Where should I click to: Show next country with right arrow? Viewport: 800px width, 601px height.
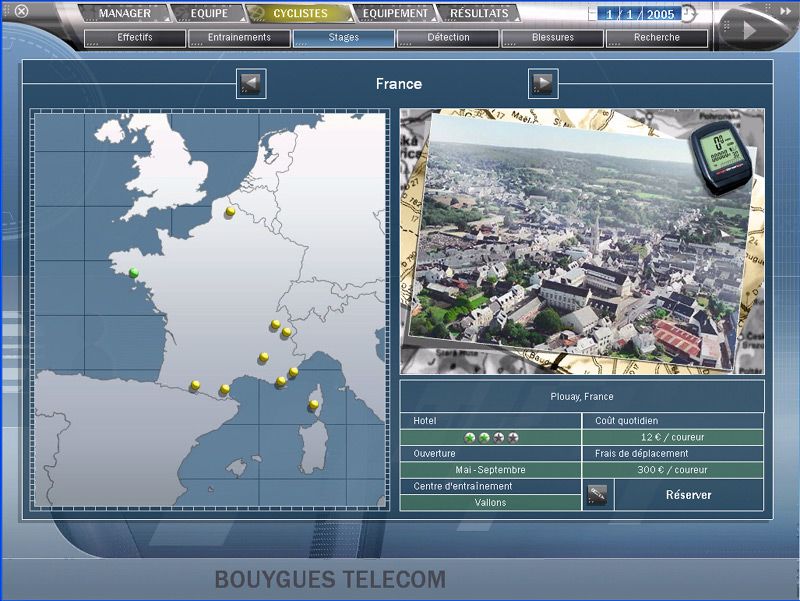click(543, 83)
